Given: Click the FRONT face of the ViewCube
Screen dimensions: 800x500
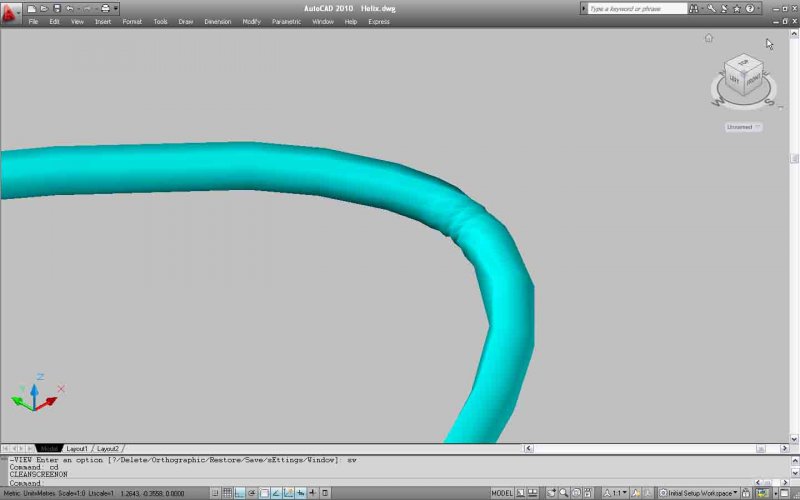Looking at the screenshot, I should coord(754,80).
